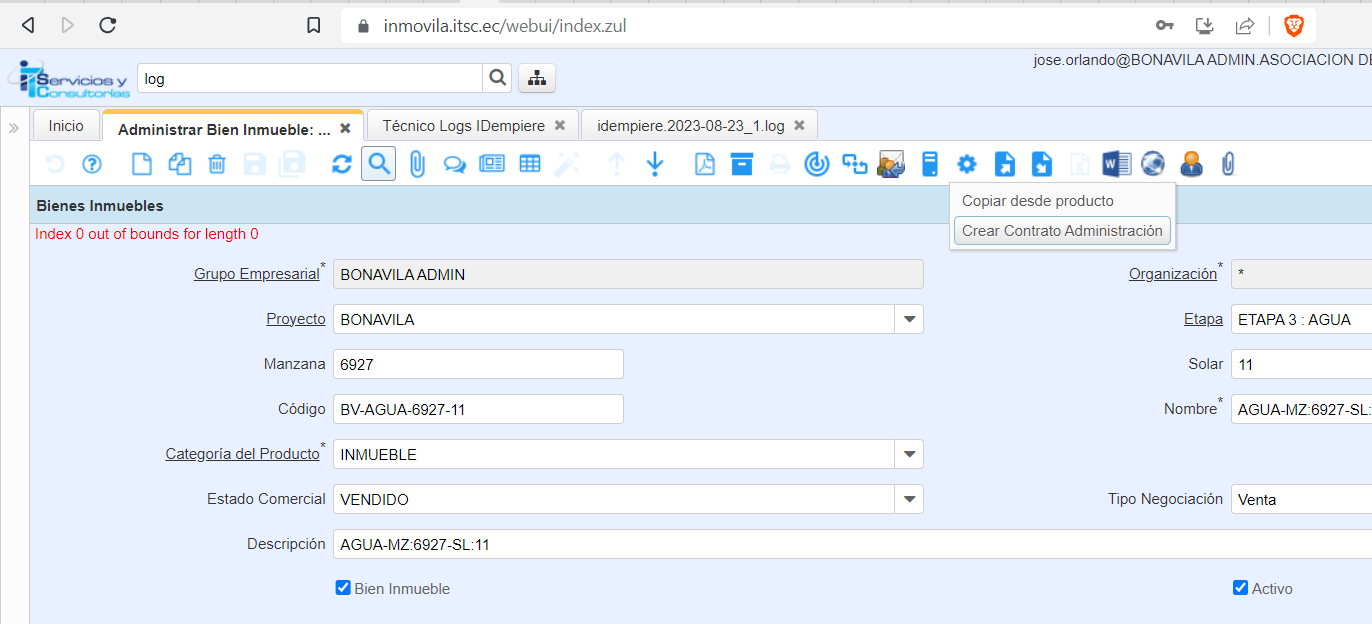This screenshot has width=1372, height=624.
Task: Open the magnifier Find Record tool
Action: 379,164
